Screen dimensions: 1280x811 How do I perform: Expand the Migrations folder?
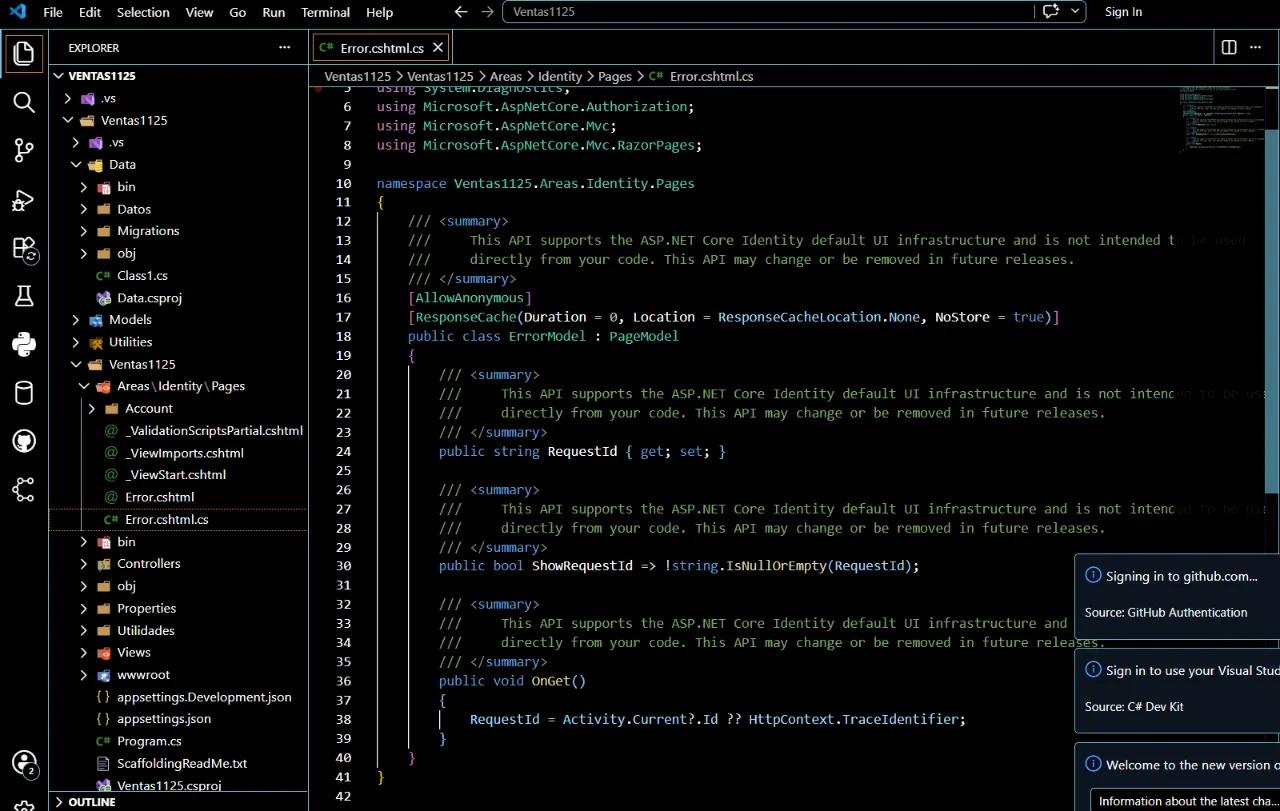tap(83, 231)
